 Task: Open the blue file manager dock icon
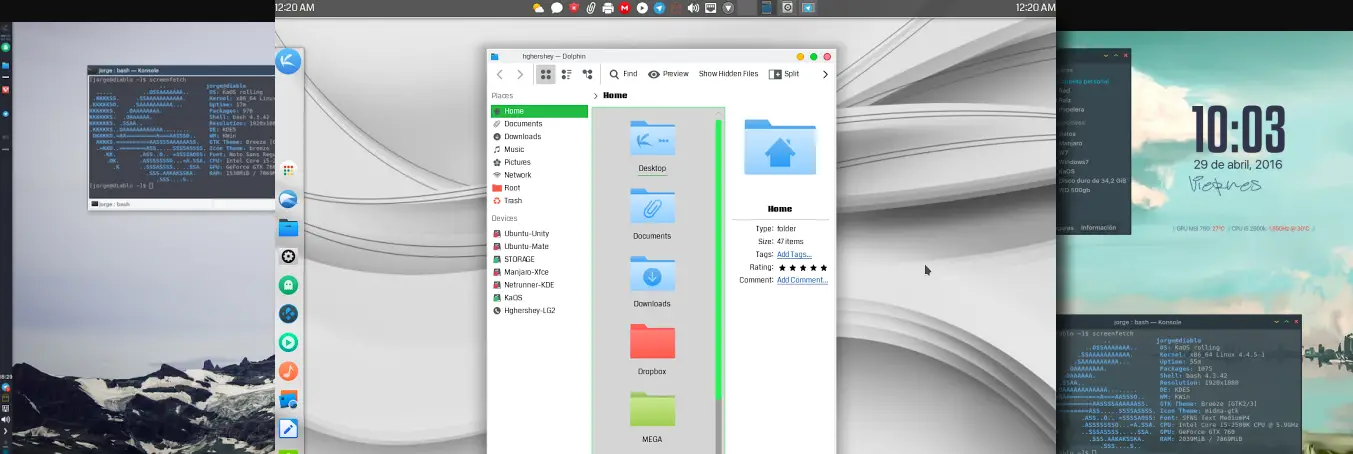coord(288,228)
